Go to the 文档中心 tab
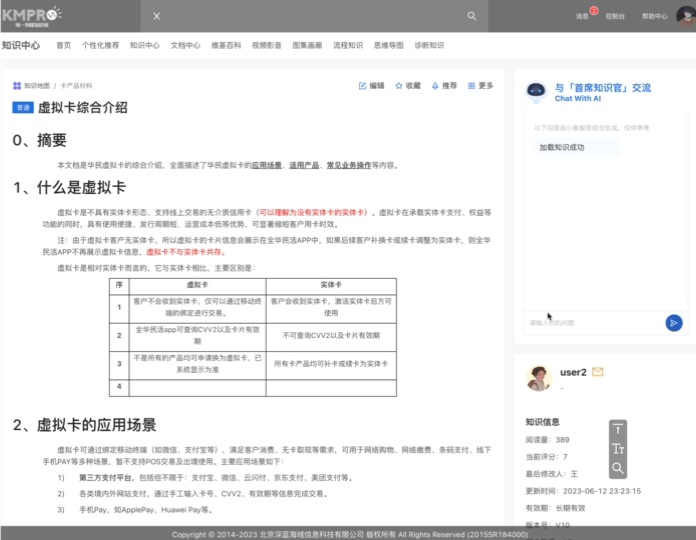Screen dimensions: 696x540 coord(185,45)
